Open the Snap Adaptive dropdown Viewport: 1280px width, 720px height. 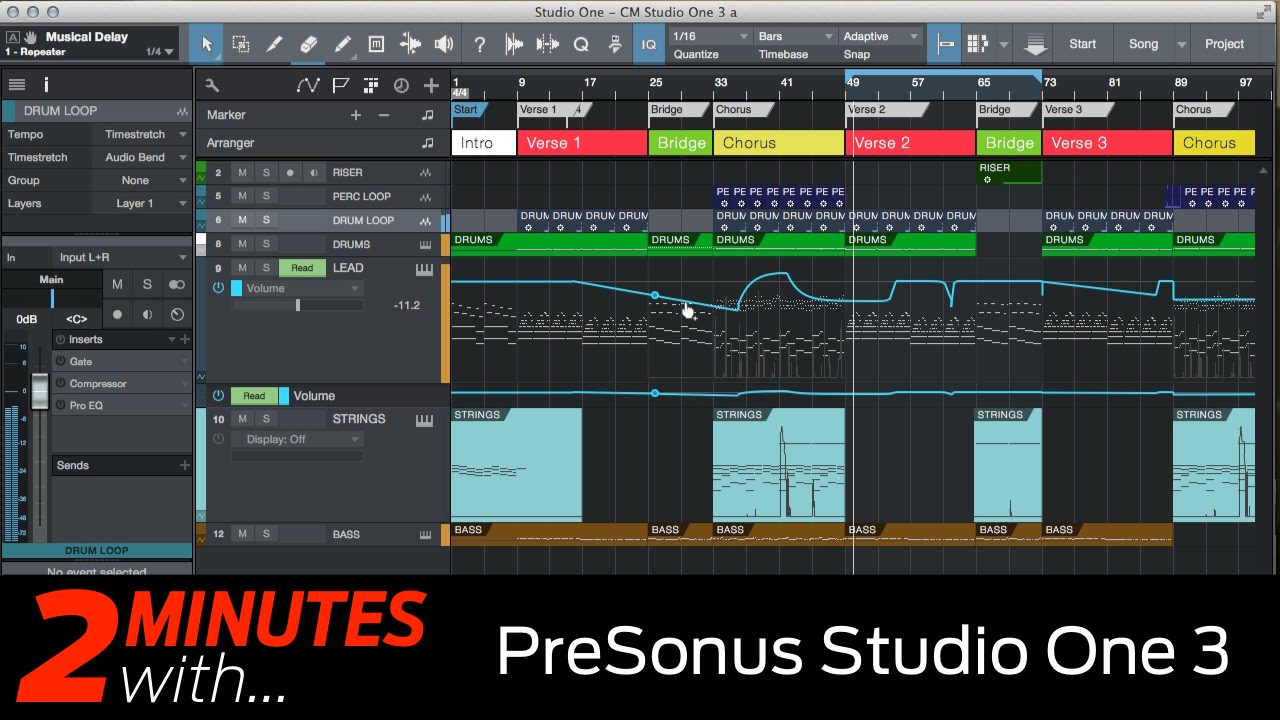pos(880,36)
